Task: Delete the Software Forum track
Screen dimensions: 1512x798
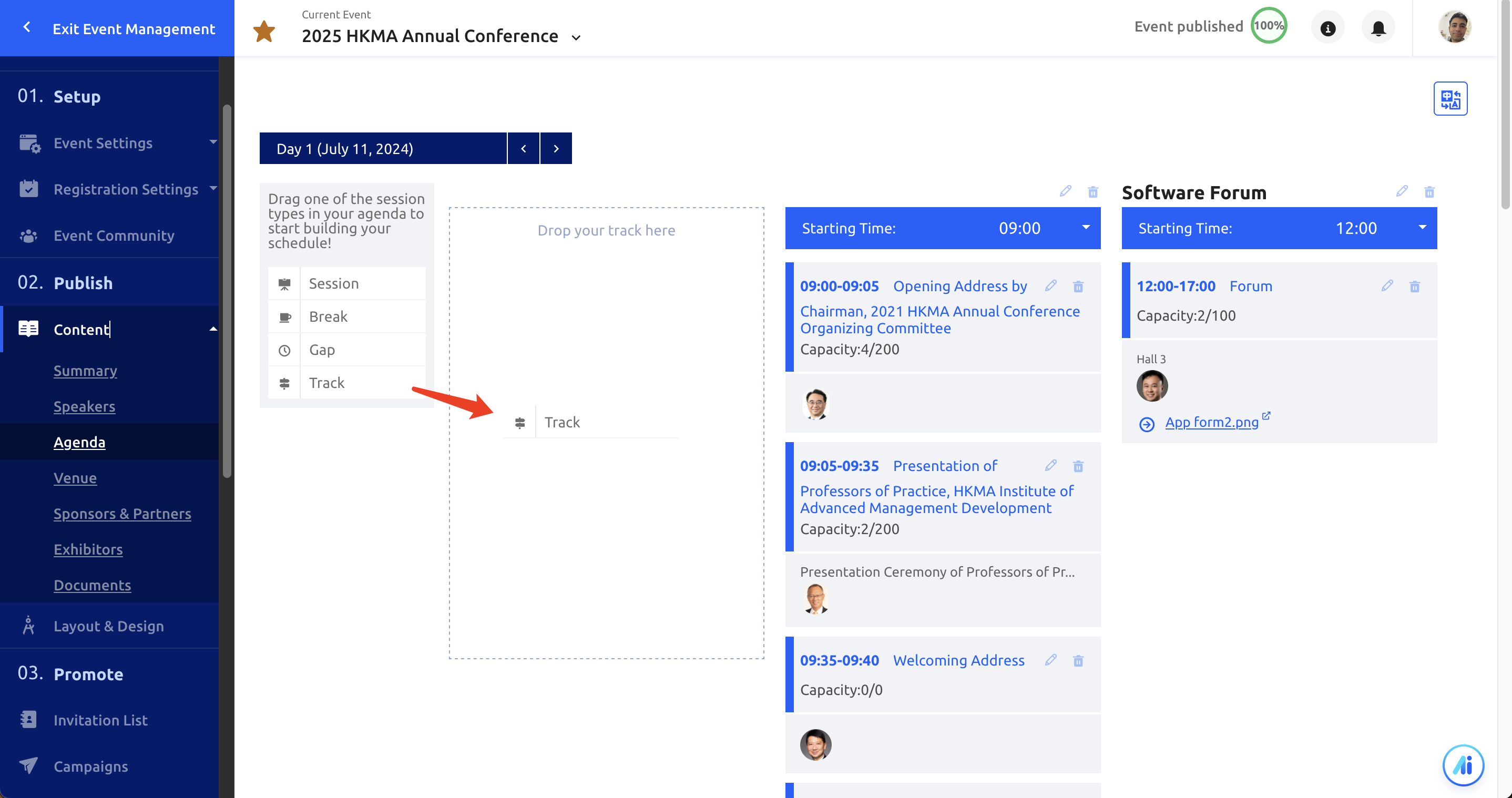Action: point(1429,192)
